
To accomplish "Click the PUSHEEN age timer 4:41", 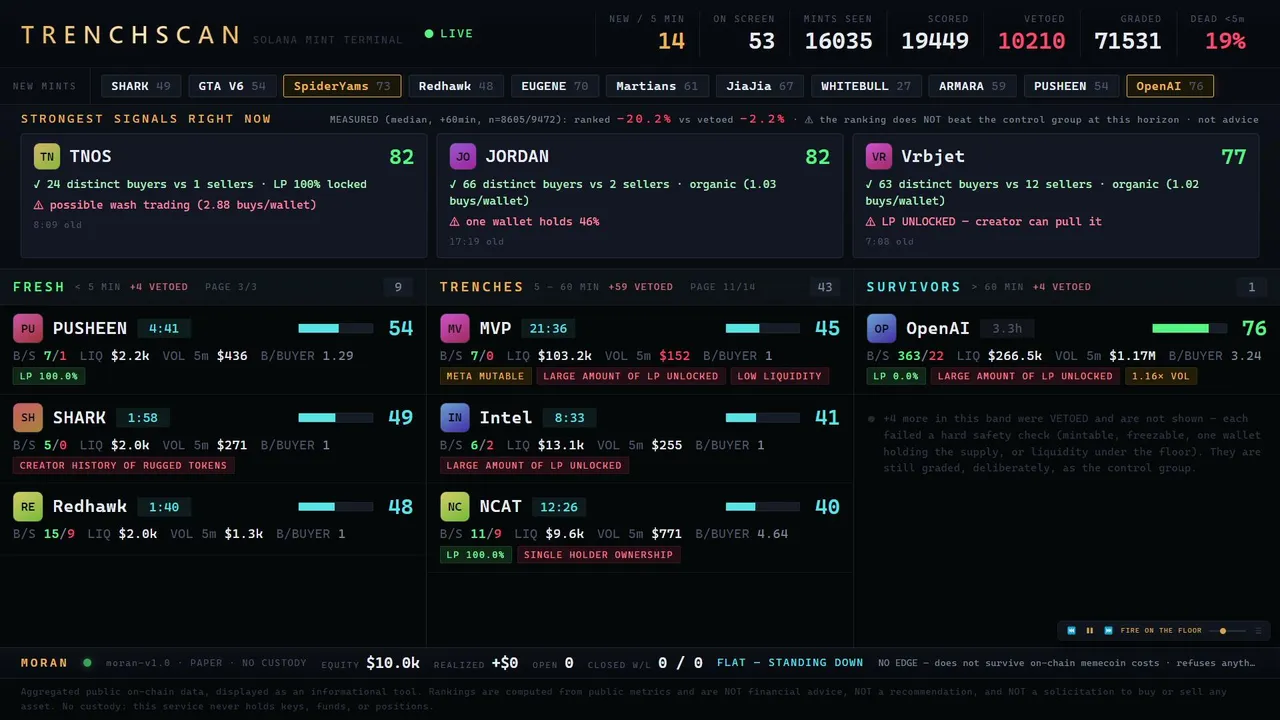I will pyautogui.click(x=164, y=329).
